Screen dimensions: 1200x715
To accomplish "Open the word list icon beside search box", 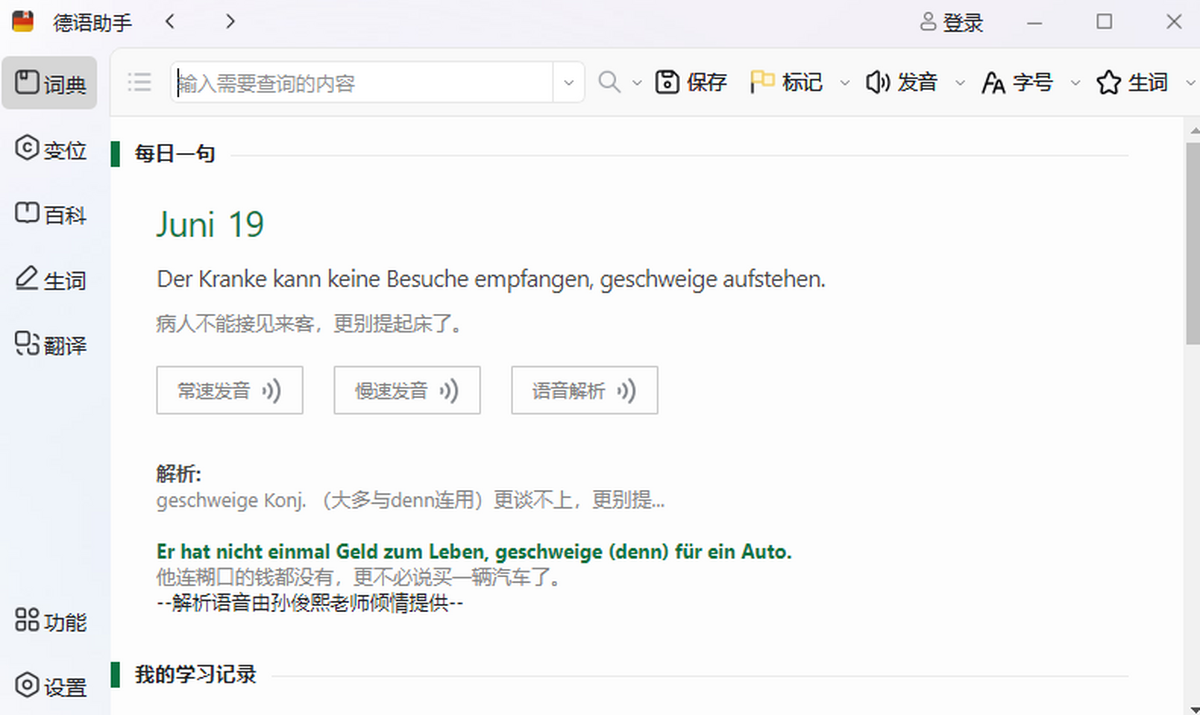I will tap(139, 83).
